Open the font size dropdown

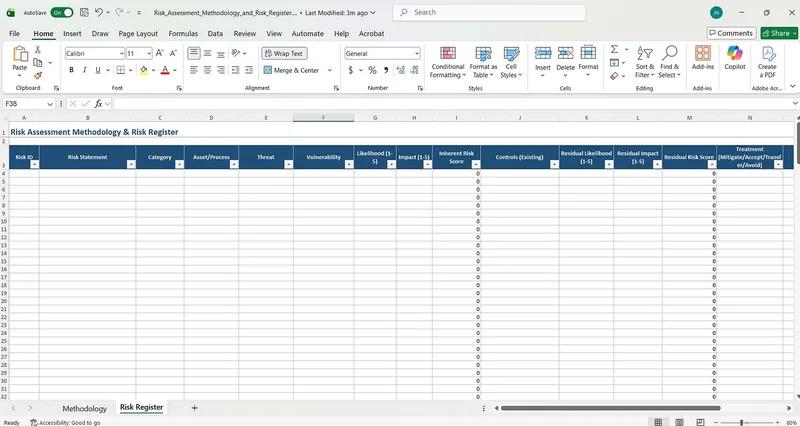(149, 53)
